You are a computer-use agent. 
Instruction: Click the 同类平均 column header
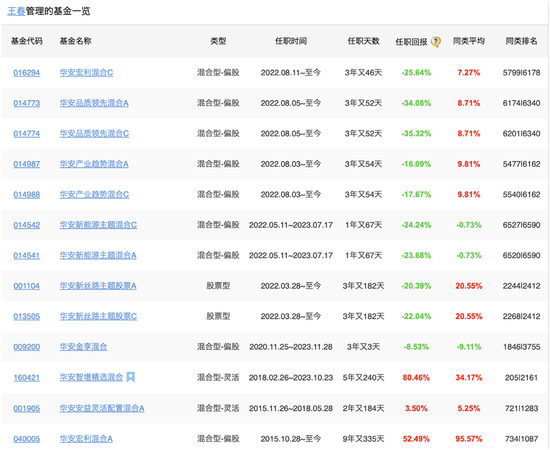click(x=469, y=41)
